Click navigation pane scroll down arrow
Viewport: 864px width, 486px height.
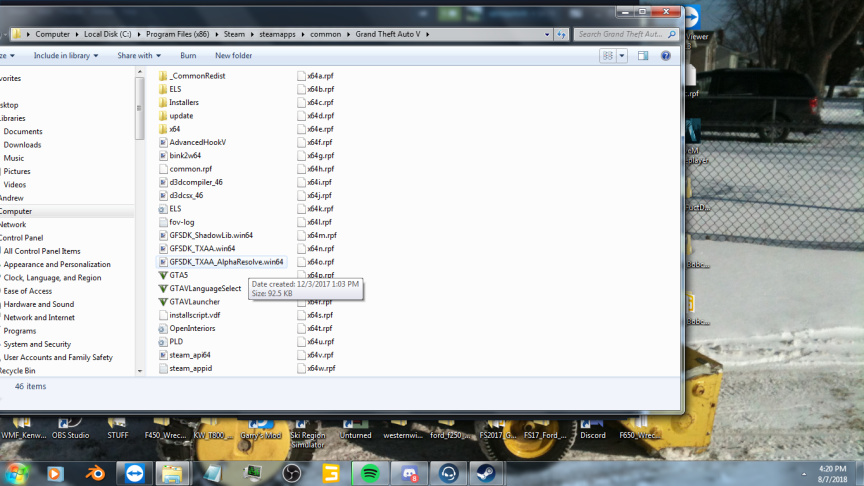(139, 371)
